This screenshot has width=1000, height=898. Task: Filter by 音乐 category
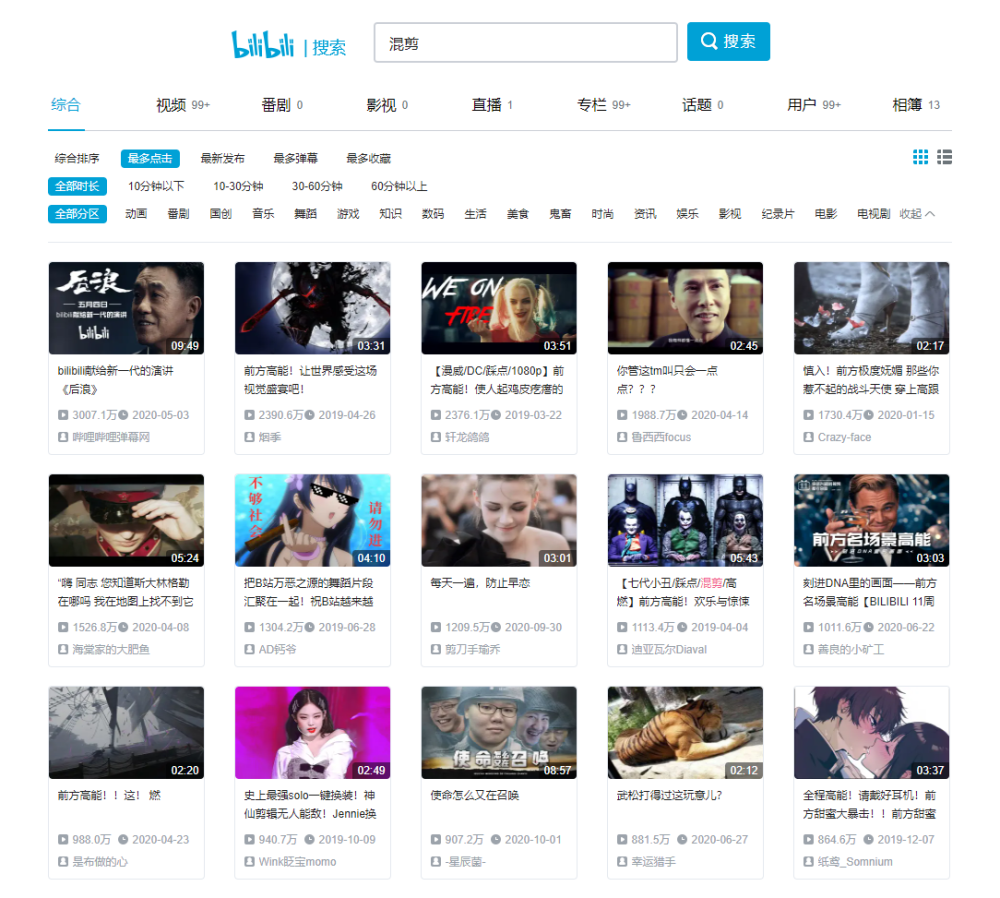tap(263, 214)
